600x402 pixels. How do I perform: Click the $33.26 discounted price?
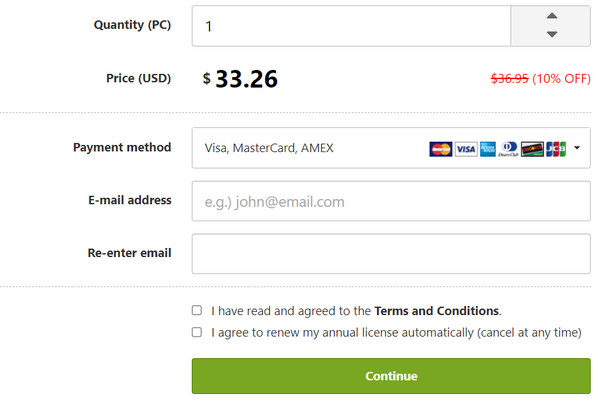(x=246, y=79)
